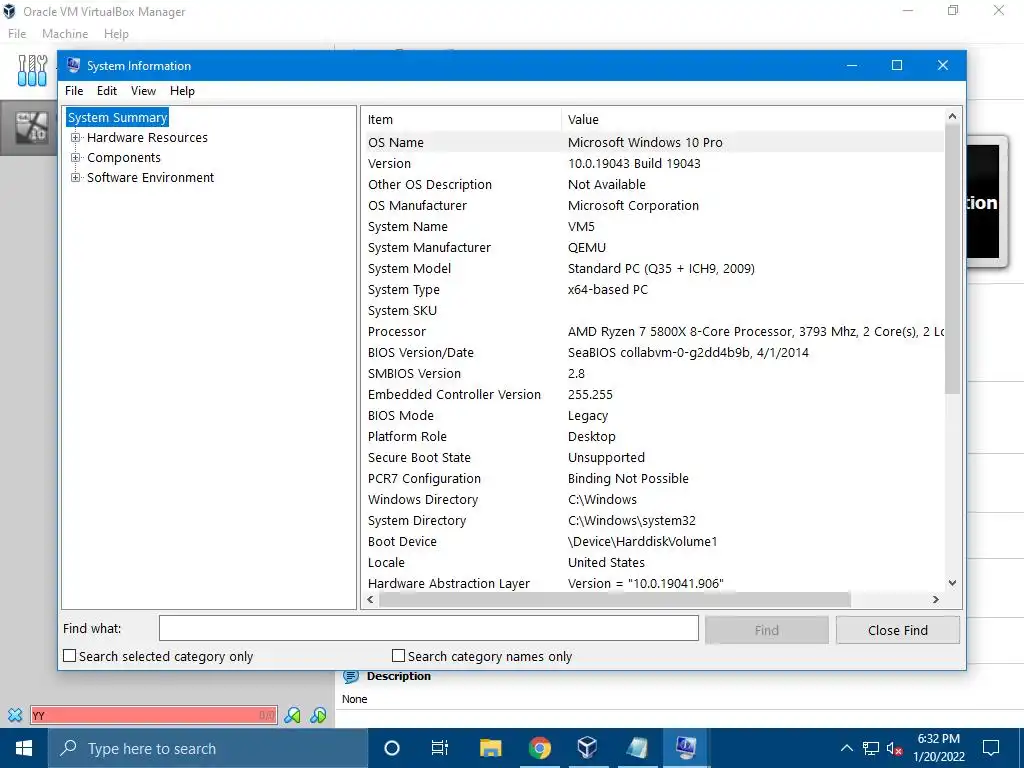Click the vertical scrollbar thumb in details pane
The width and height of the screenshot is (1024, 768).
(952, 259)
